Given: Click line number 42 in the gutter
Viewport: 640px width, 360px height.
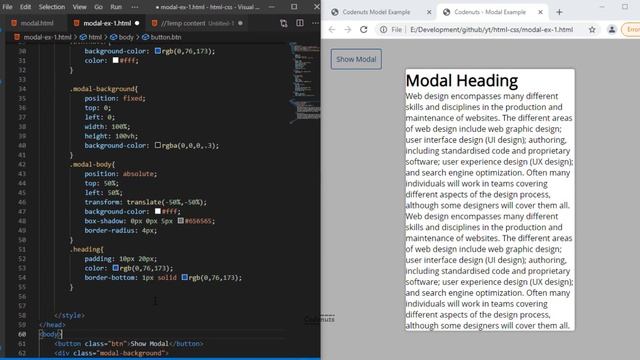Looking at the screenshot, I should click(x=22, y=164).
